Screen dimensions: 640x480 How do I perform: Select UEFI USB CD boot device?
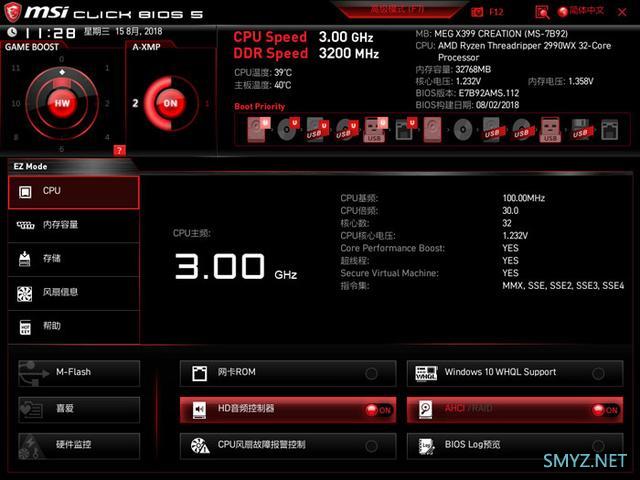pyautogui.click(x=347, y=130)
